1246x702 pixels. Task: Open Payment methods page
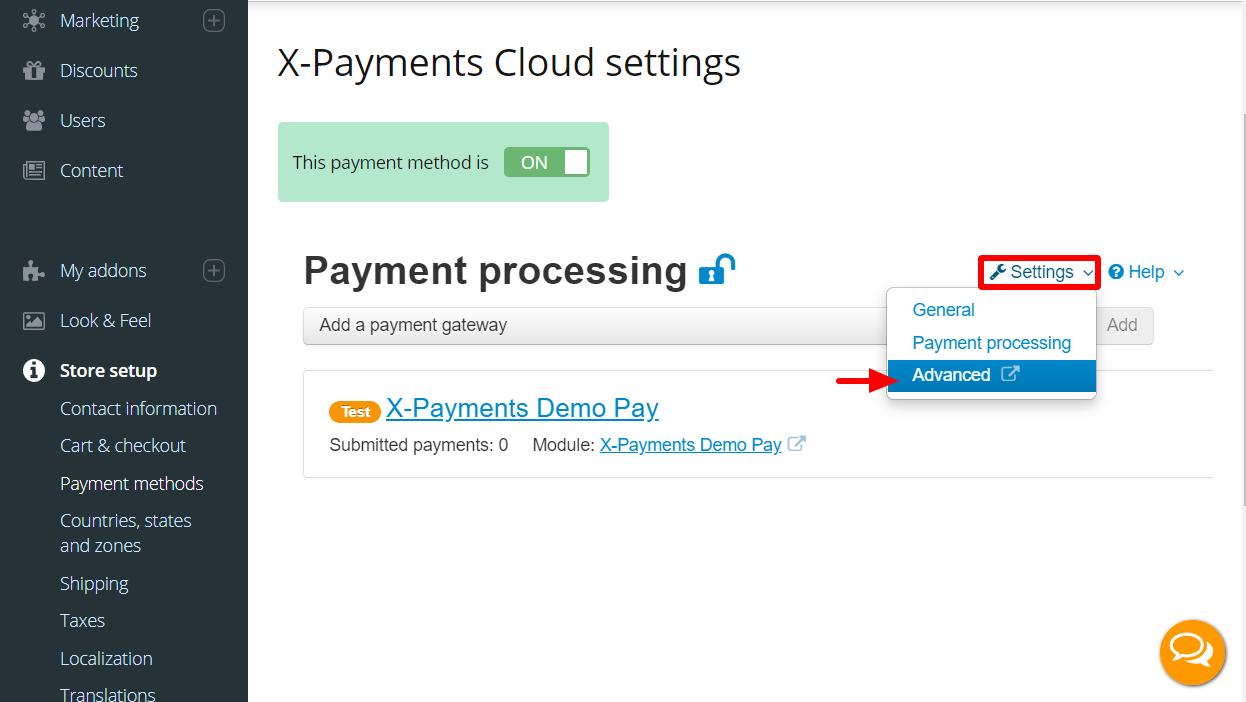(x=131, y=483)
